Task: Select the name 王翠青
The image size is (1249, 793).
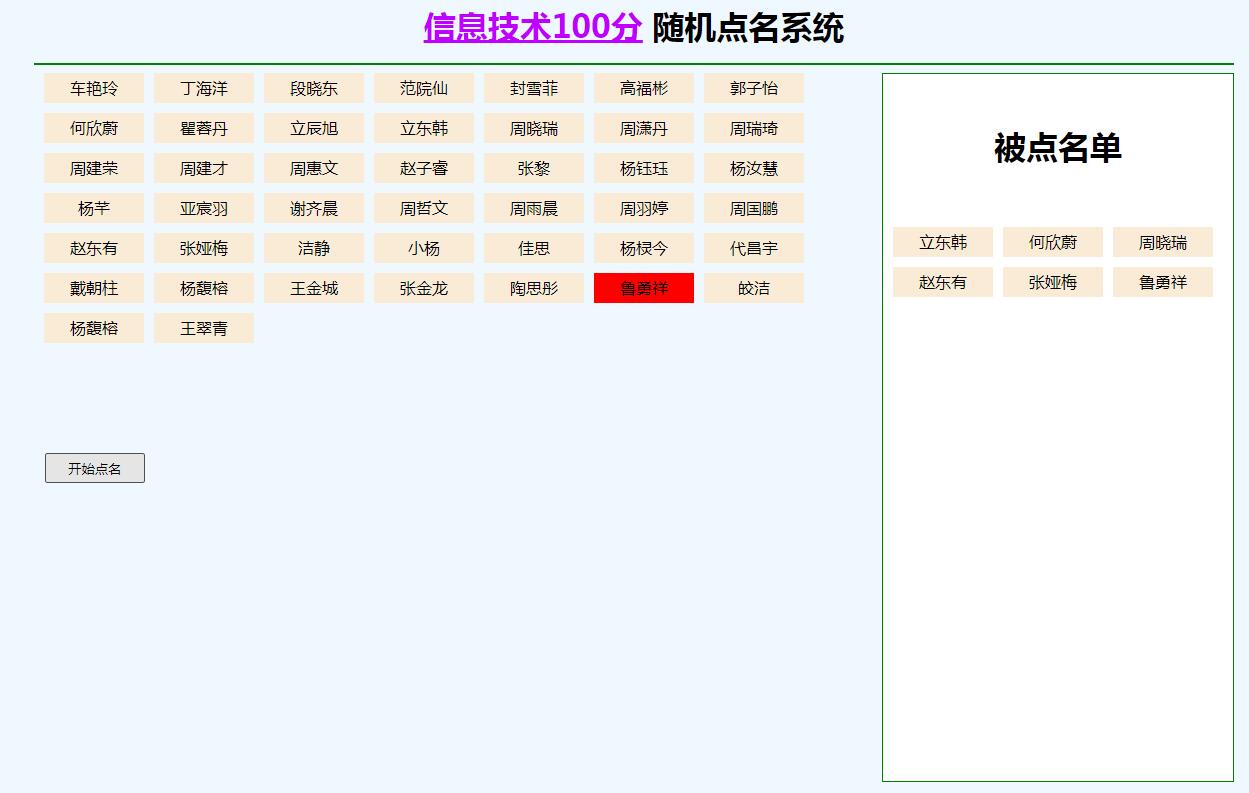Action: pos(204,328)
